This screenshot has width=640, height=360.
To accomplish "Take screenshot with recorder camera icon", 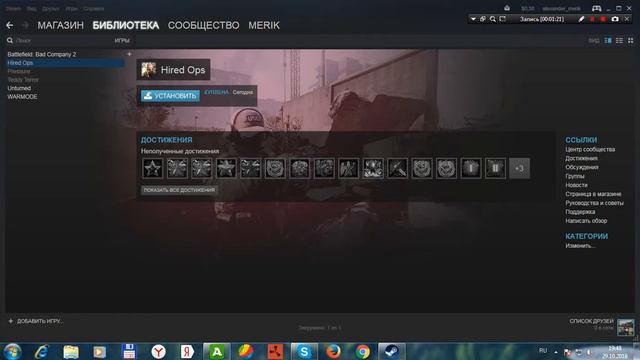I will click(x=615, y=19).
